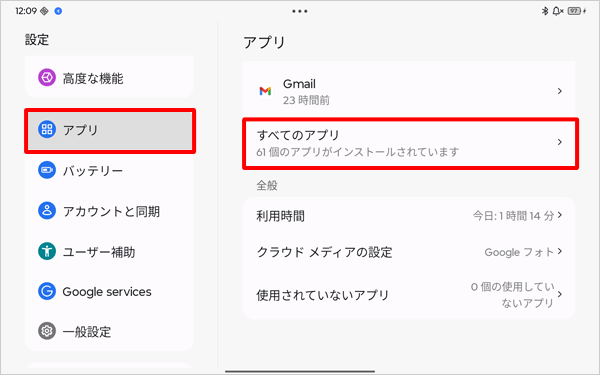The image size is (600, 375).
Task: Click the アプリ grid icon in sidebar
Action: (47, 130)
